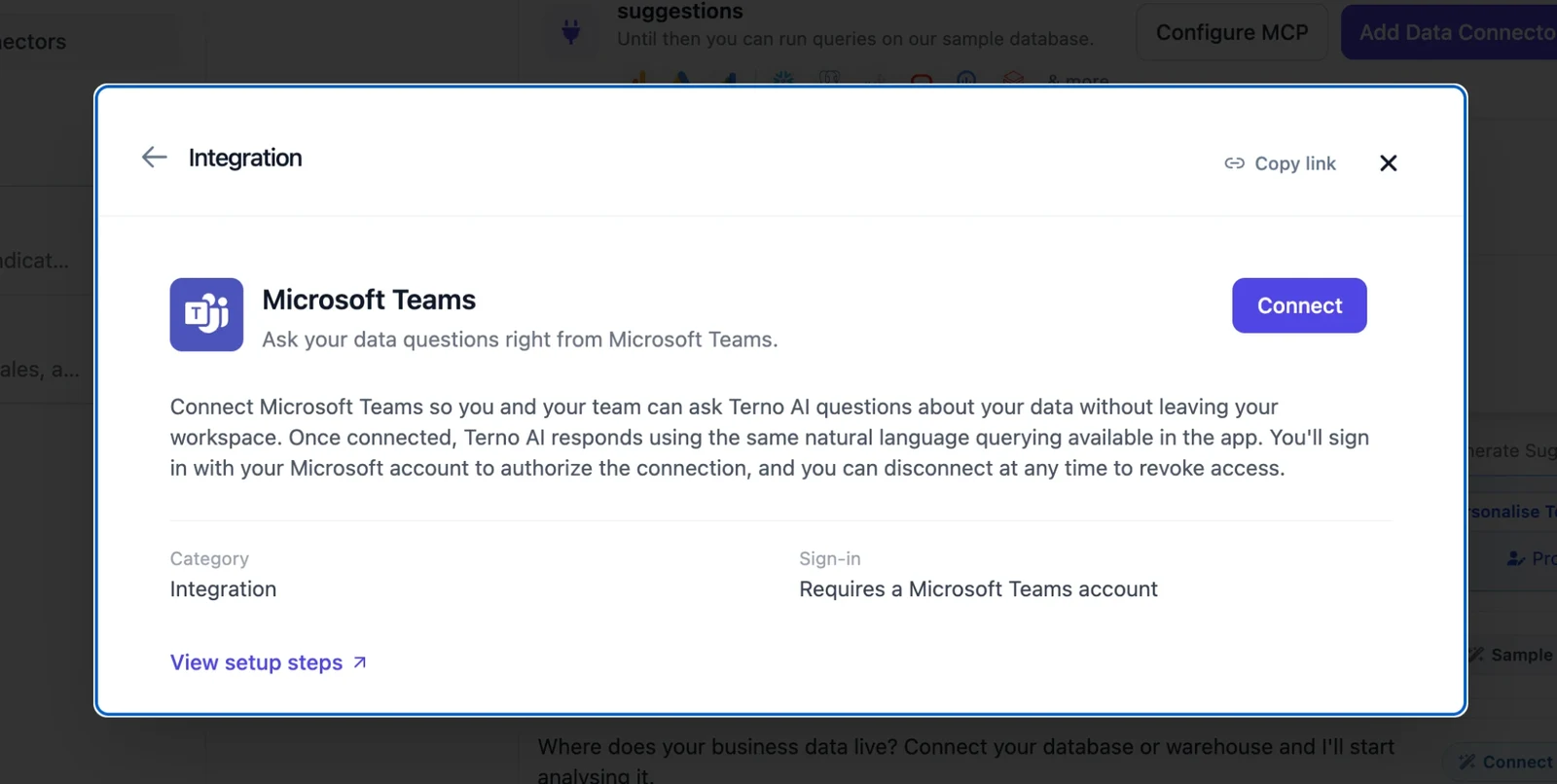The image size is (1557, 784).
Task: Click the 'Sign-in' field label
Action: tap(830, 558)
